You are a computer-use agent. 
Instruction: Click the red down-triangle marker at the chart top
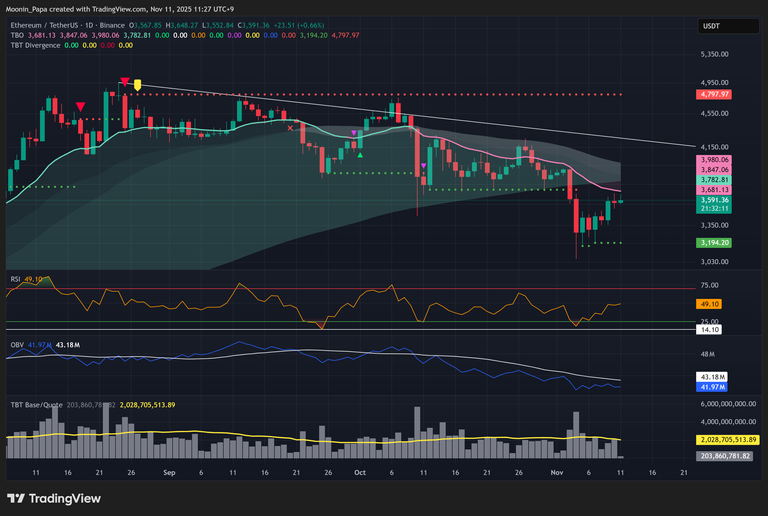pyautogui.click(x=123, y=82)
